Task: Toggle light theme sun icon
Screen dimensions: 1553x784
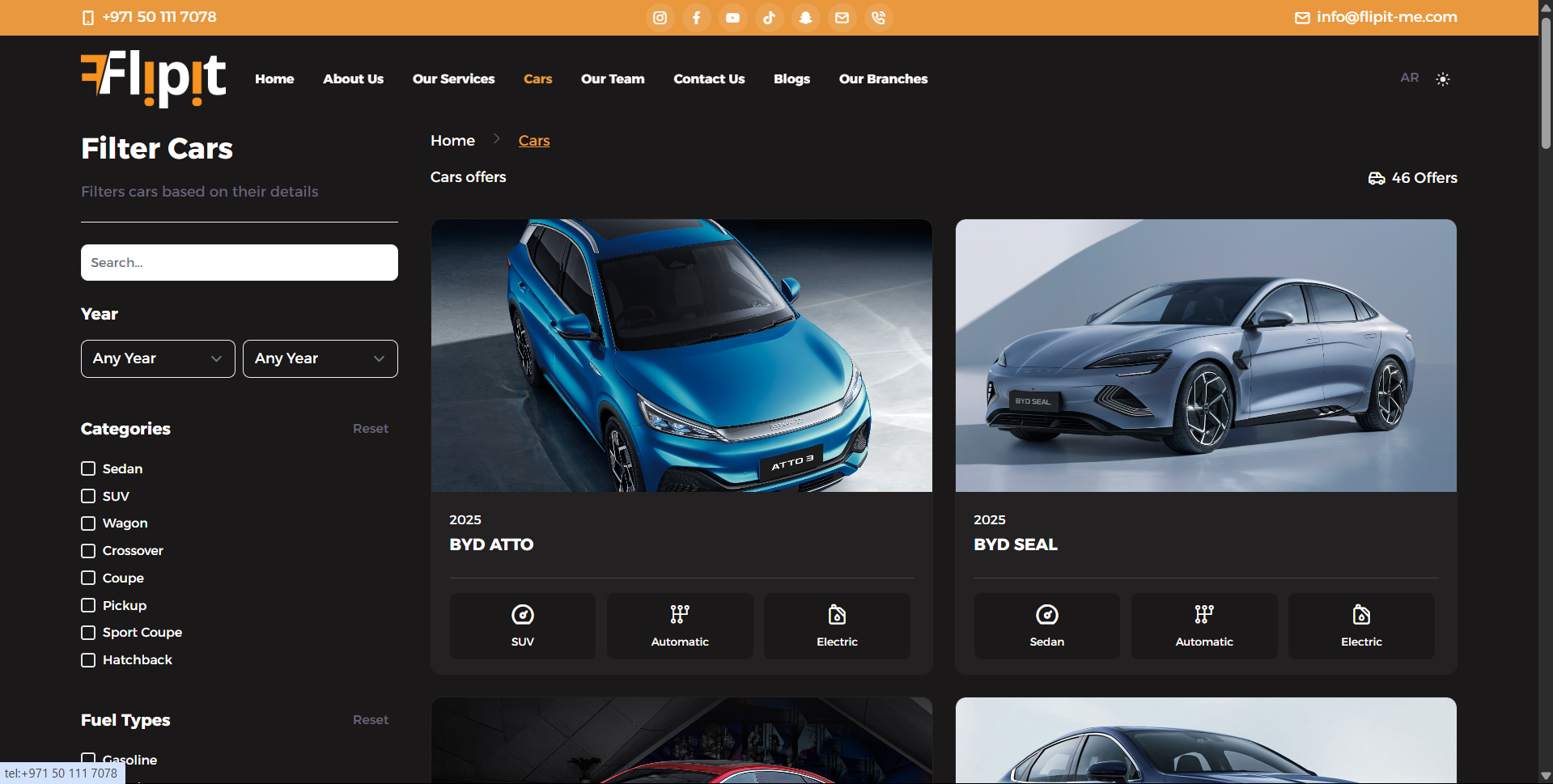Action: click(x=1443, y=79)
